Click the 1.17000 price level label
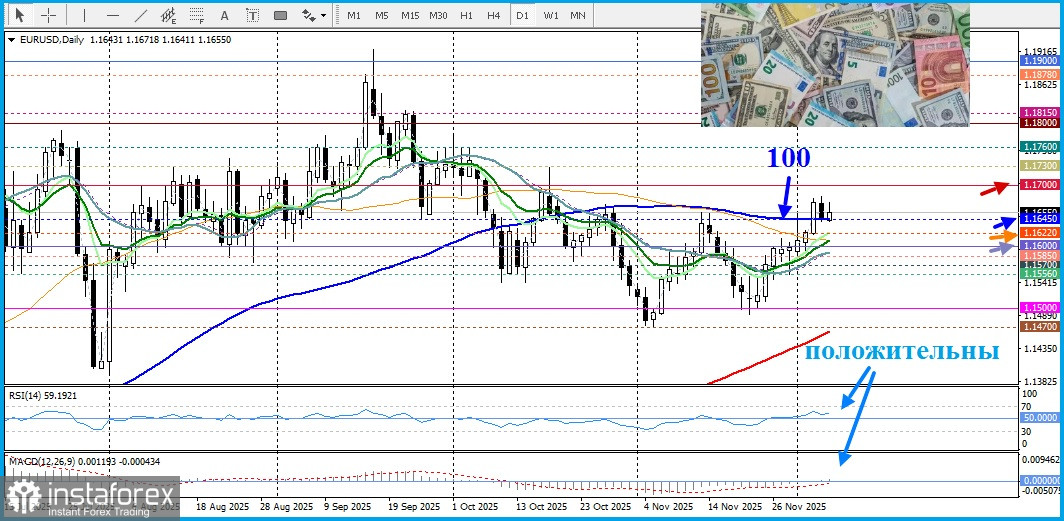This screenshot has height=521, width=1064. tap(1040, 186)
